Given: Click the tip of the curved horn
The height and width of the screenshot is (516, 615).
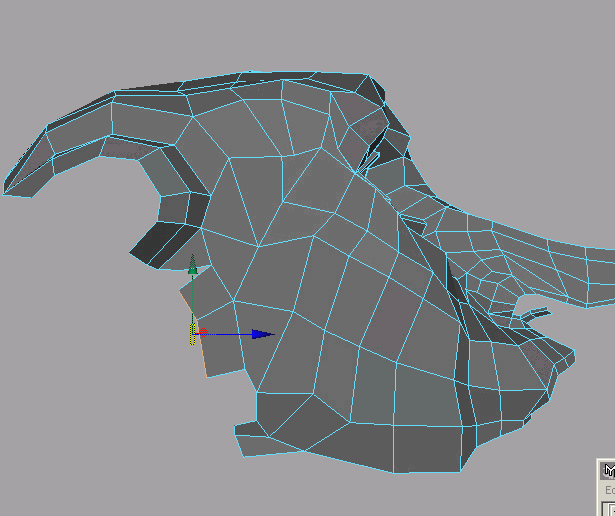Looking at the screenshot, I should click(x=10, y=190).
